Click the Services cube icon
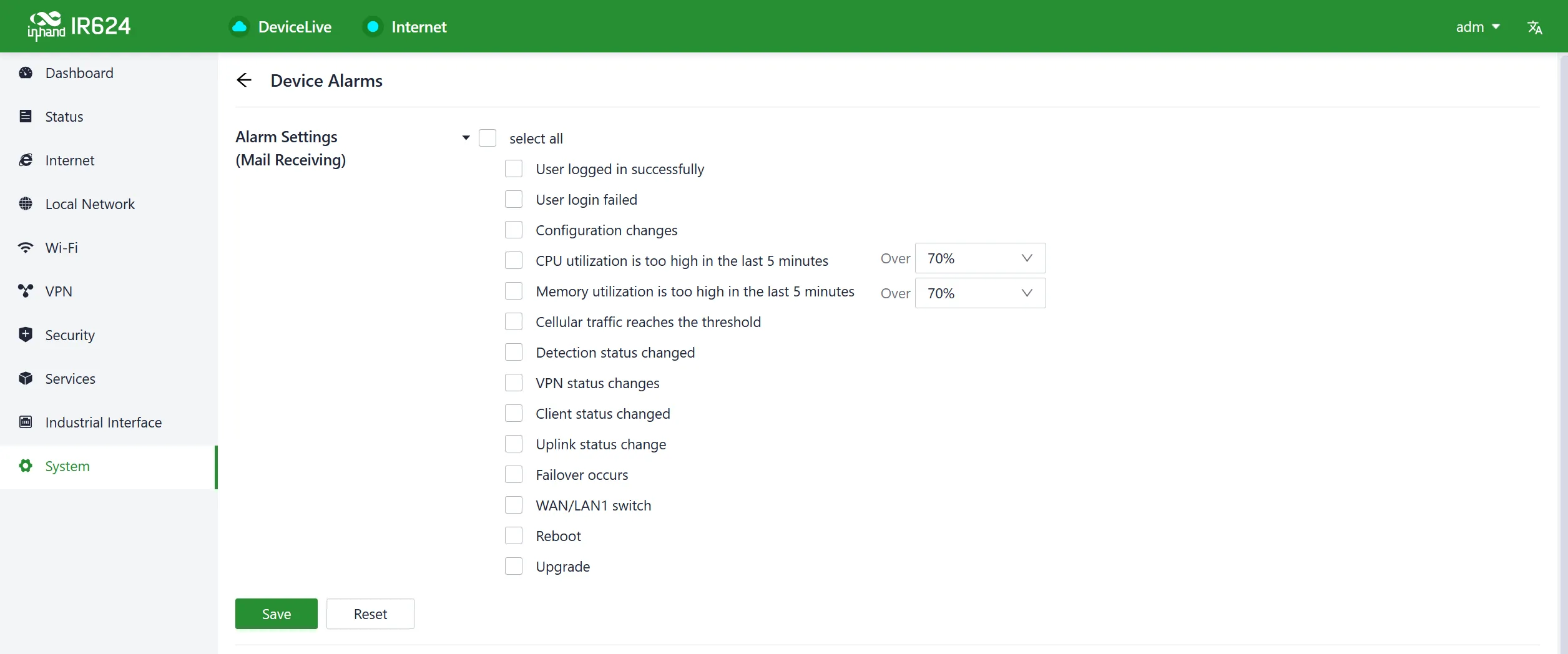The width and height of the screenshot is (1568, 654). (26, 379)
